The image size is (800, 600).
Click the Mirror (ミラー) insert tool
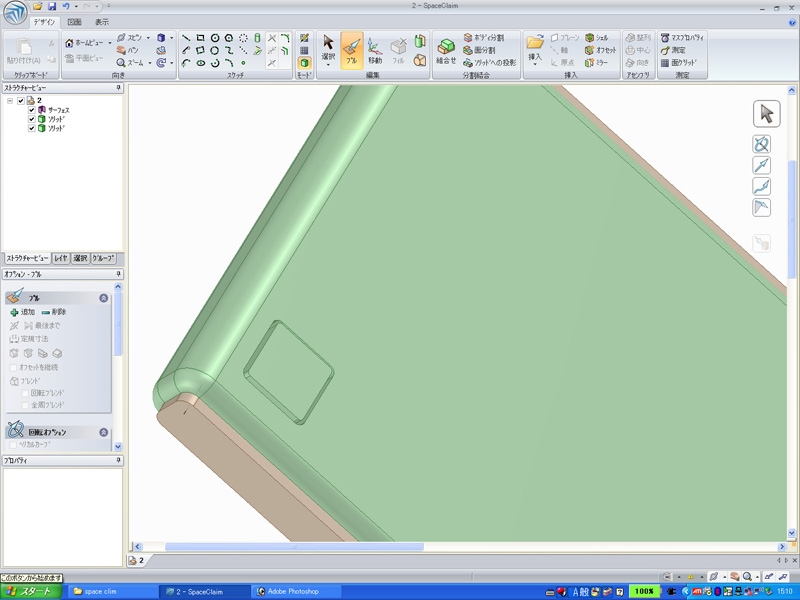tap(596, 62)
